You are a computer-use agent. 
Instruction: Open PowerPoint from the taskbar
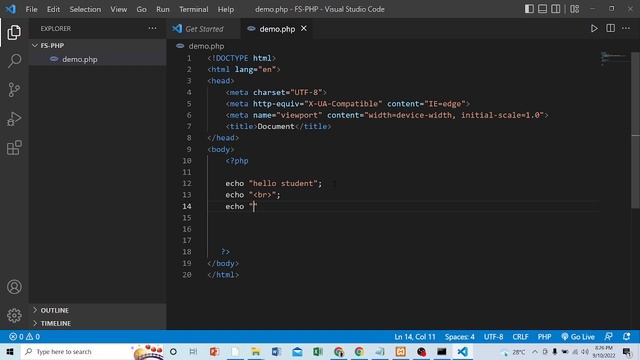[x=214, y=351]
